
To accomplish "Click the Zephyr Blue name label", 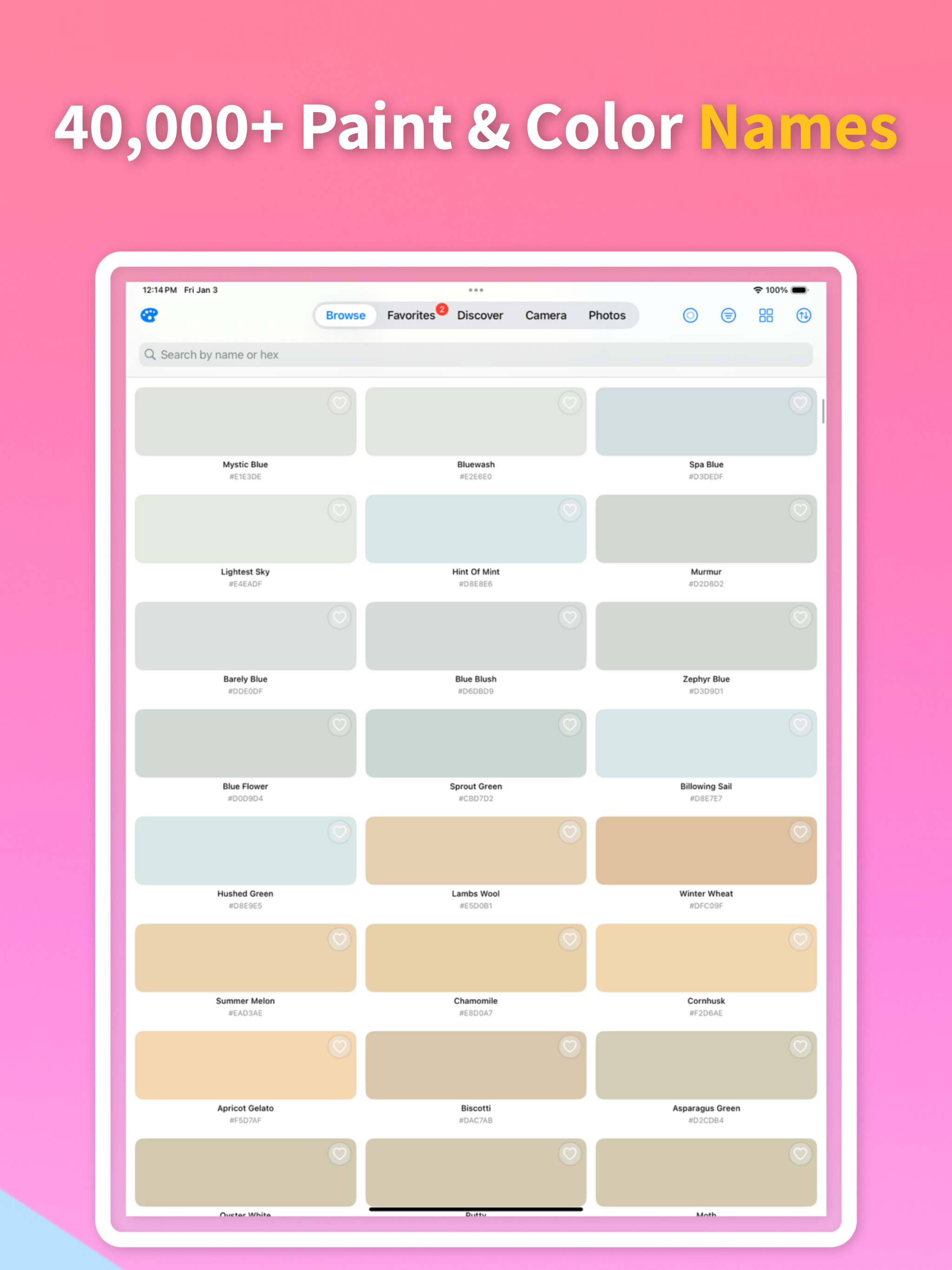I will (706, 679).
